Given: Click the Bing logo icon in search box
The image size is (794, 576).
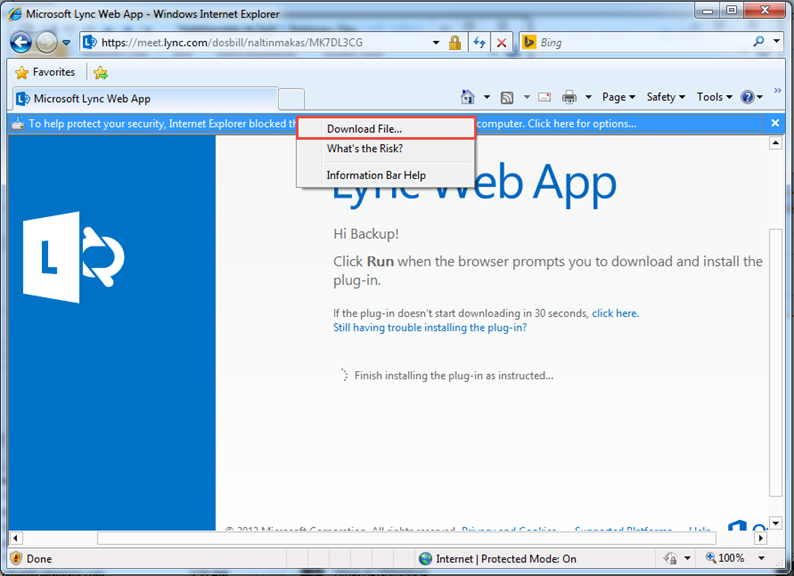Looking at the screenshot, I should point(529,42).
